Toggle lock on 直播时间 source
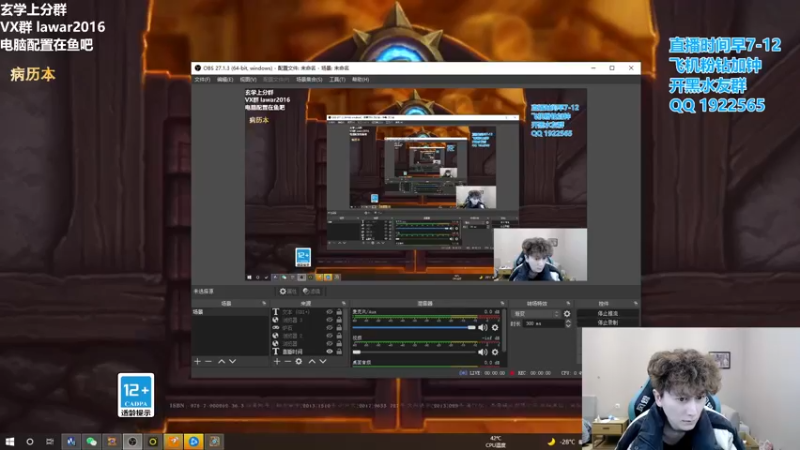The height and width of the screenshot is (450, 800). [339, 352]
